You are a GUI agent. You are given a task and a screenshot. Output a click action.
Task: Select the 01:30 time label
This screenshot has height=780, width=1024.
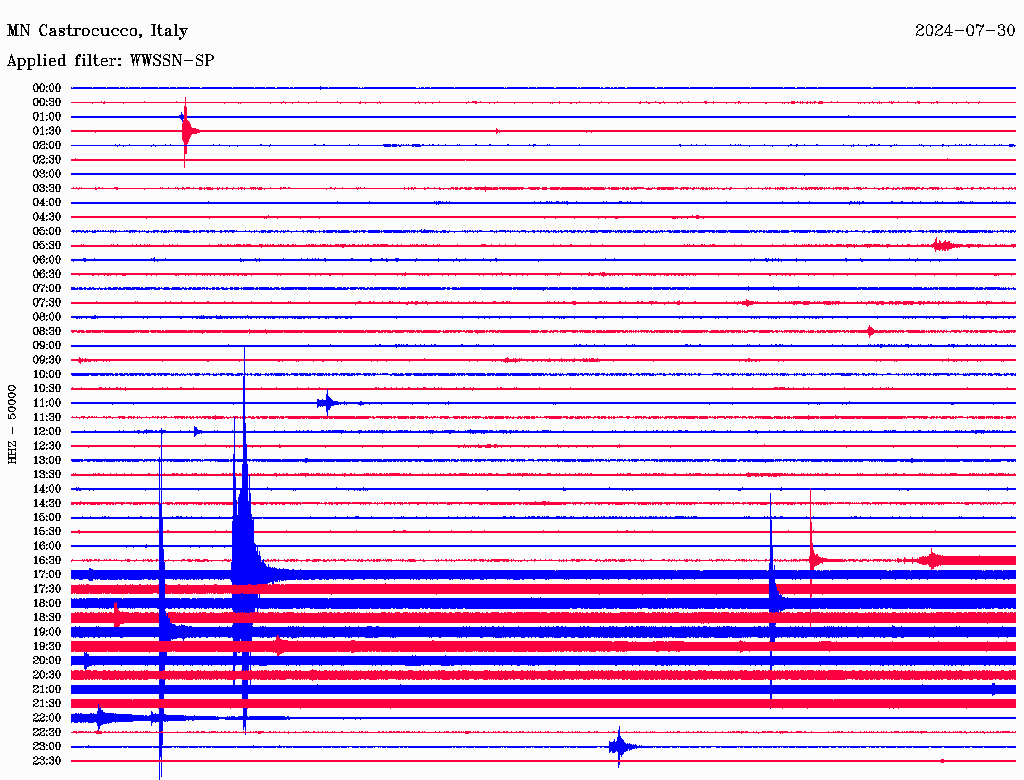tap(46, 131)
